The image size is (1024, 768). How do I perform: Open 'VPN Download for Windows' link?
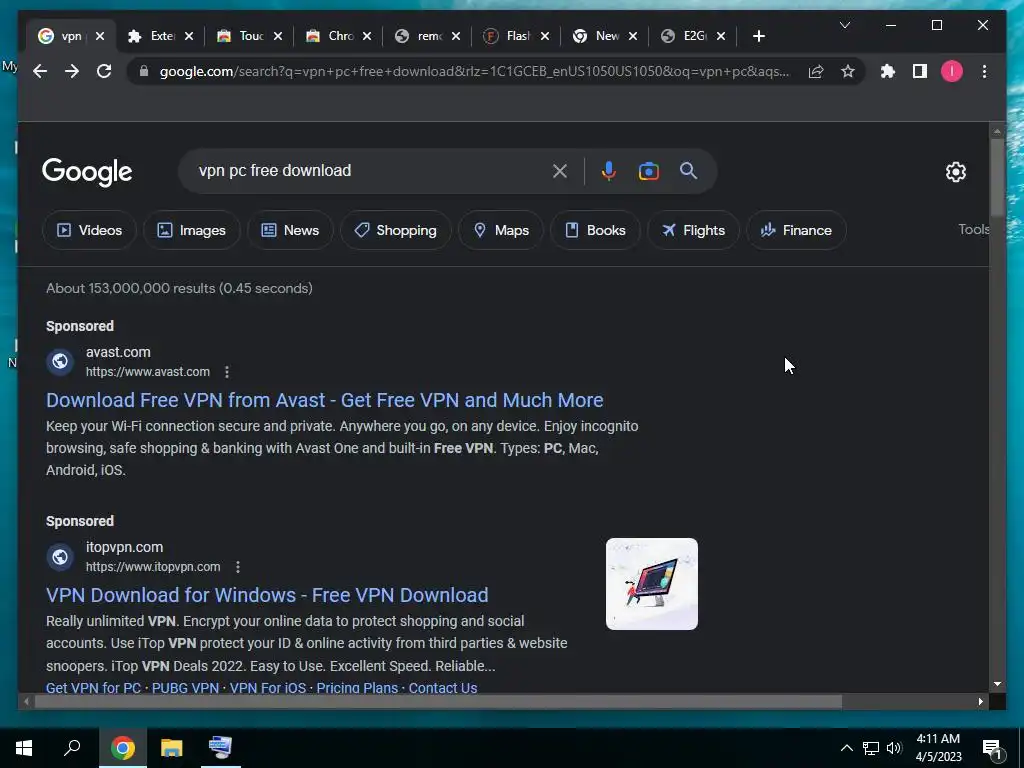click(x=267, y=595)
